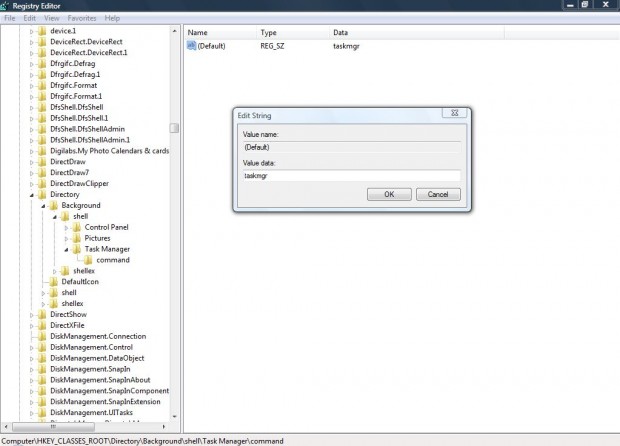620x446 pixels.
Task: Select the shellex folder icon under Background
Action: coord(65,271)
